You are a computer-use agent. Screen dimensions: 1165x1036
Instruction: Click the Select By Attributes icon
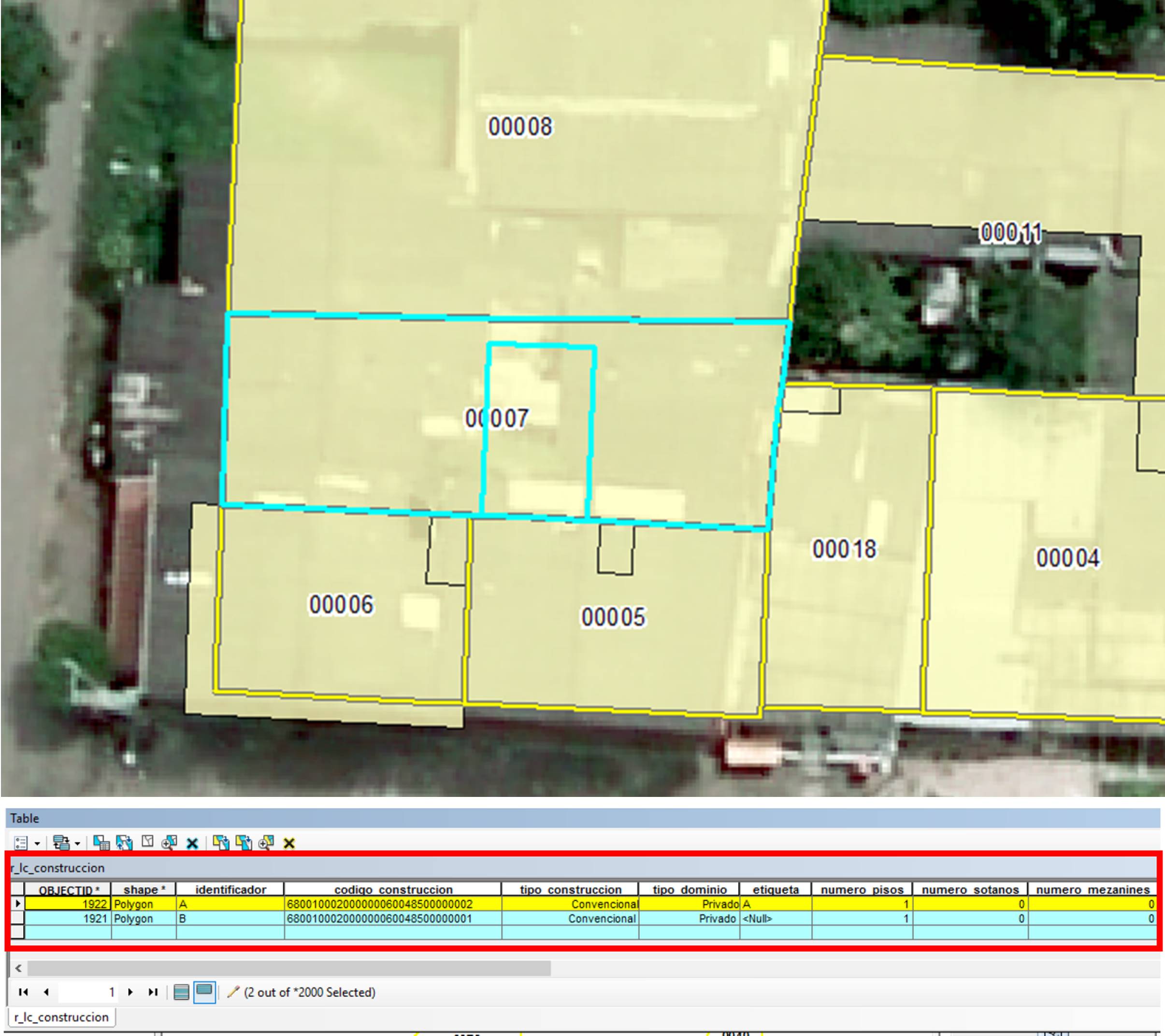tap(101, 843)
